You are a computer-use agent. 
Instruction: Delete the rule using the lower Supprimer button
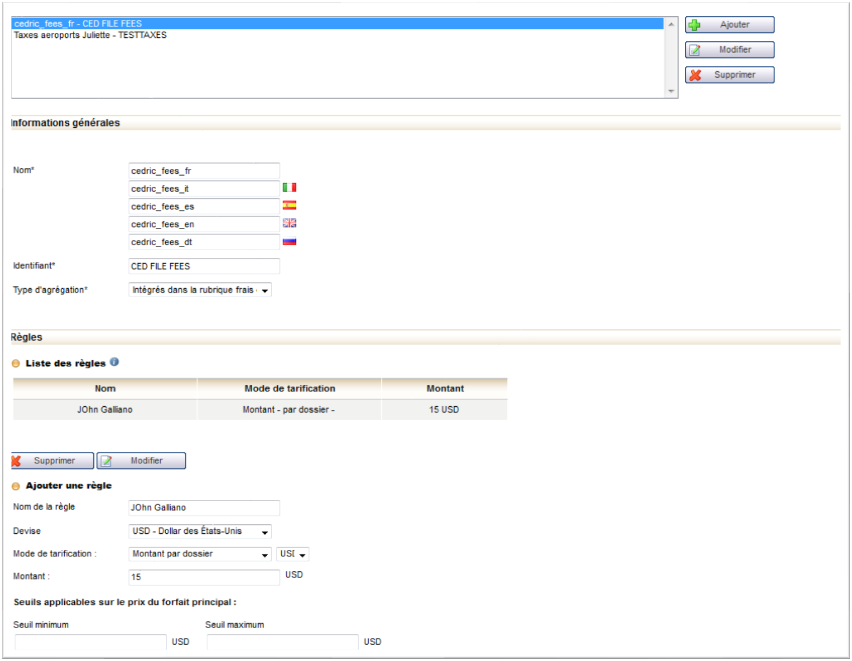(x=53, y=461)
